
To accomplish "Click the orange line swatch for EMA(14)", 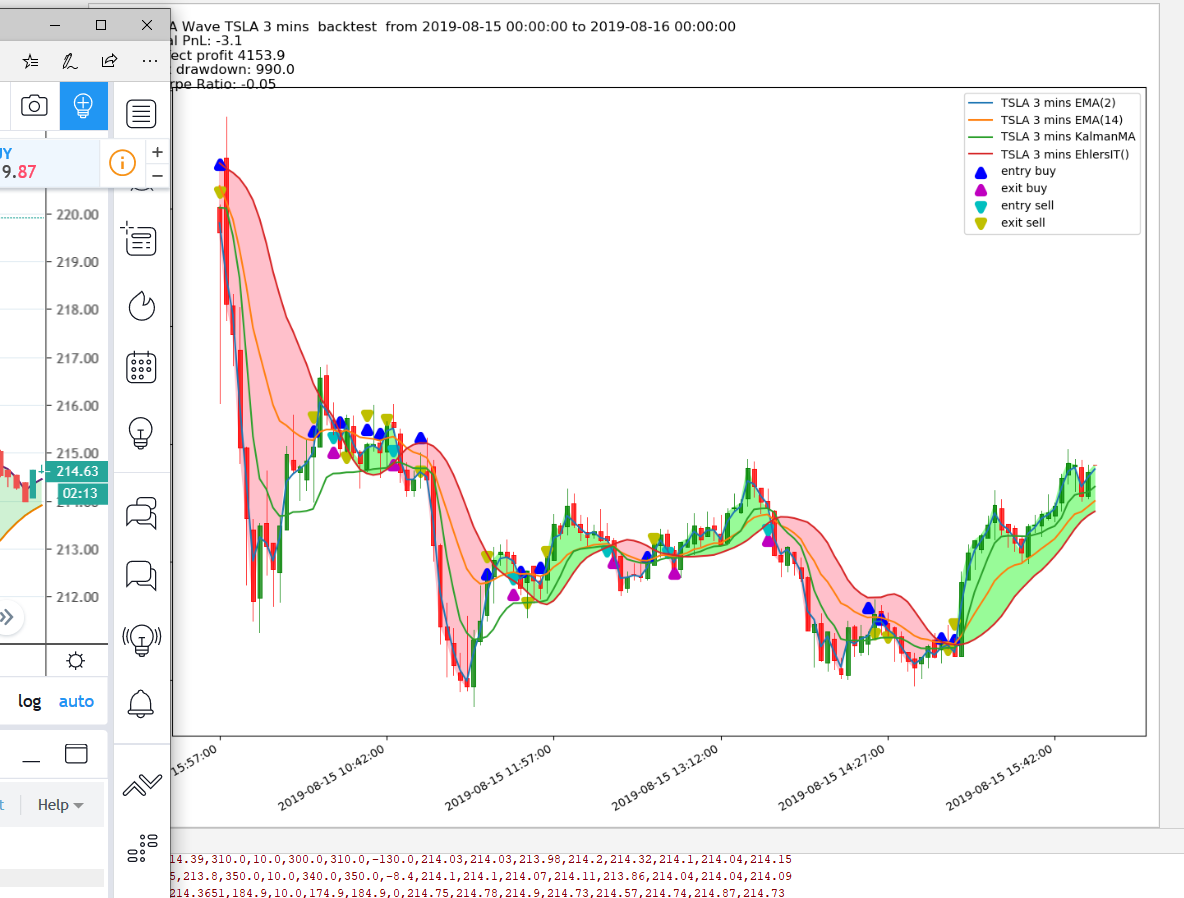I will tap(980, 120).
